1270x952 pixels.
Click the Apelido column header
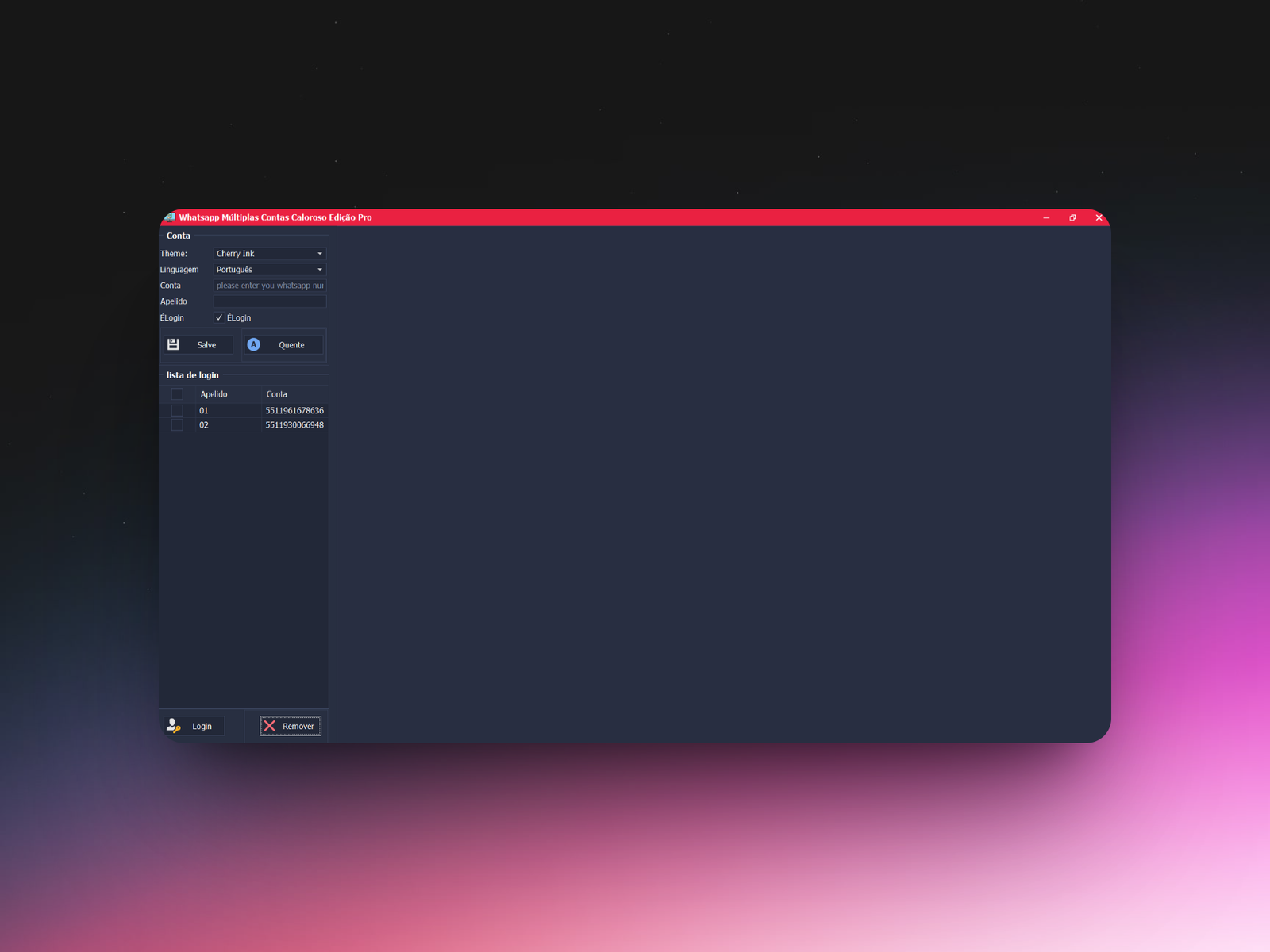point(214,394)
